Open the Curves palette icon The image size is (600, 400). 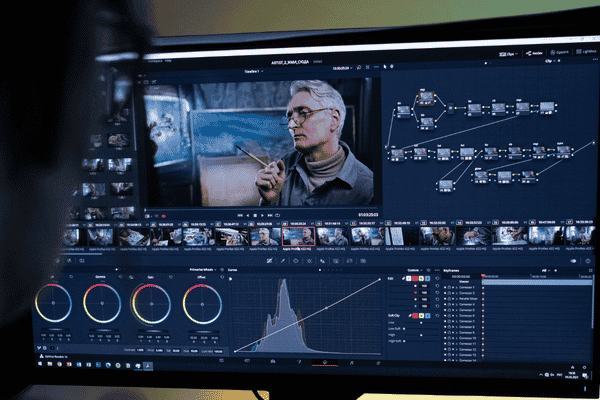269,261
